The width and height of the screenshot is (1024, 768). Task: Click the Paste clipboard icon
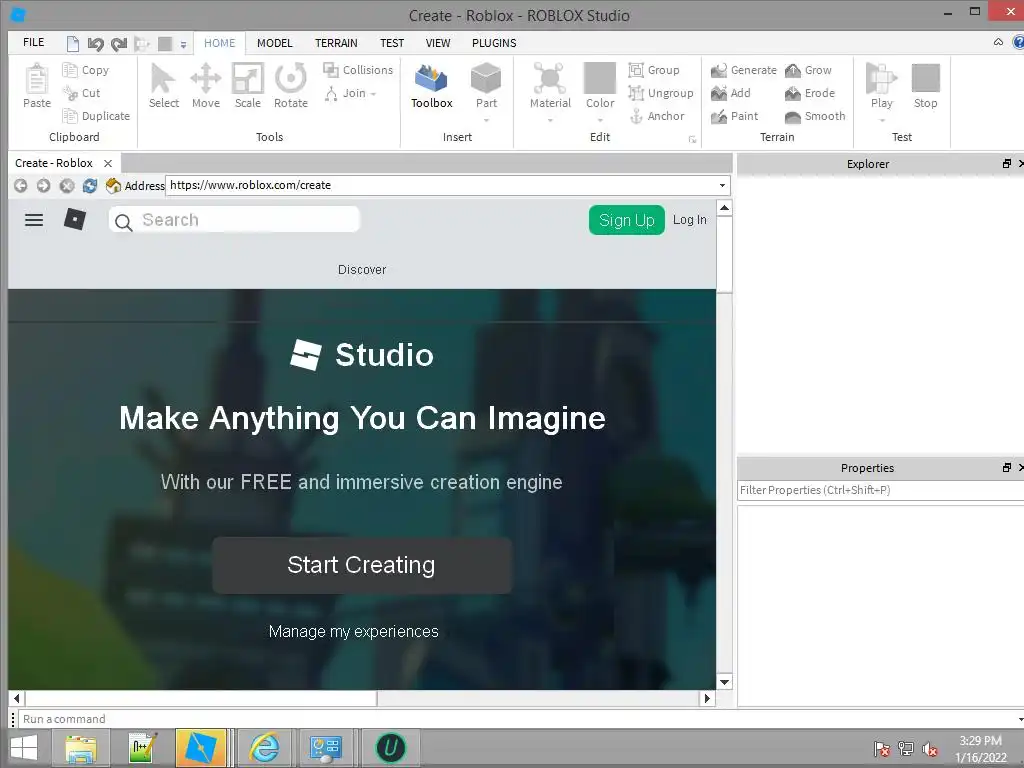point(37,79)
